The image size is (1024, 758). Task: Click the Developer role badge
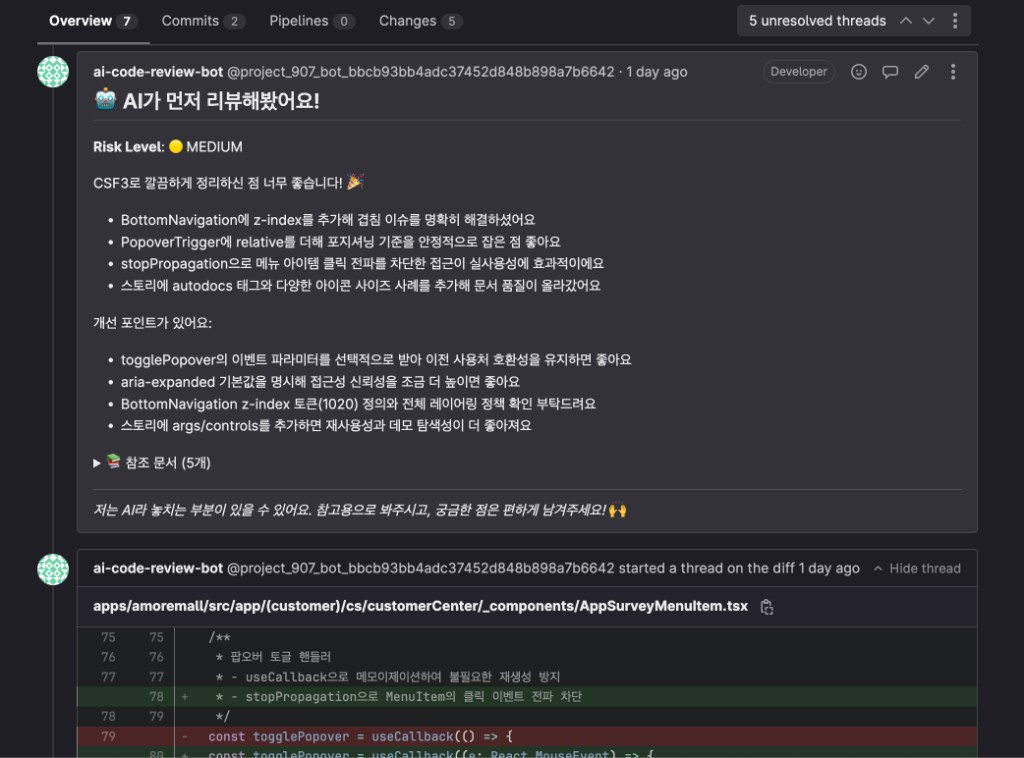798,71
